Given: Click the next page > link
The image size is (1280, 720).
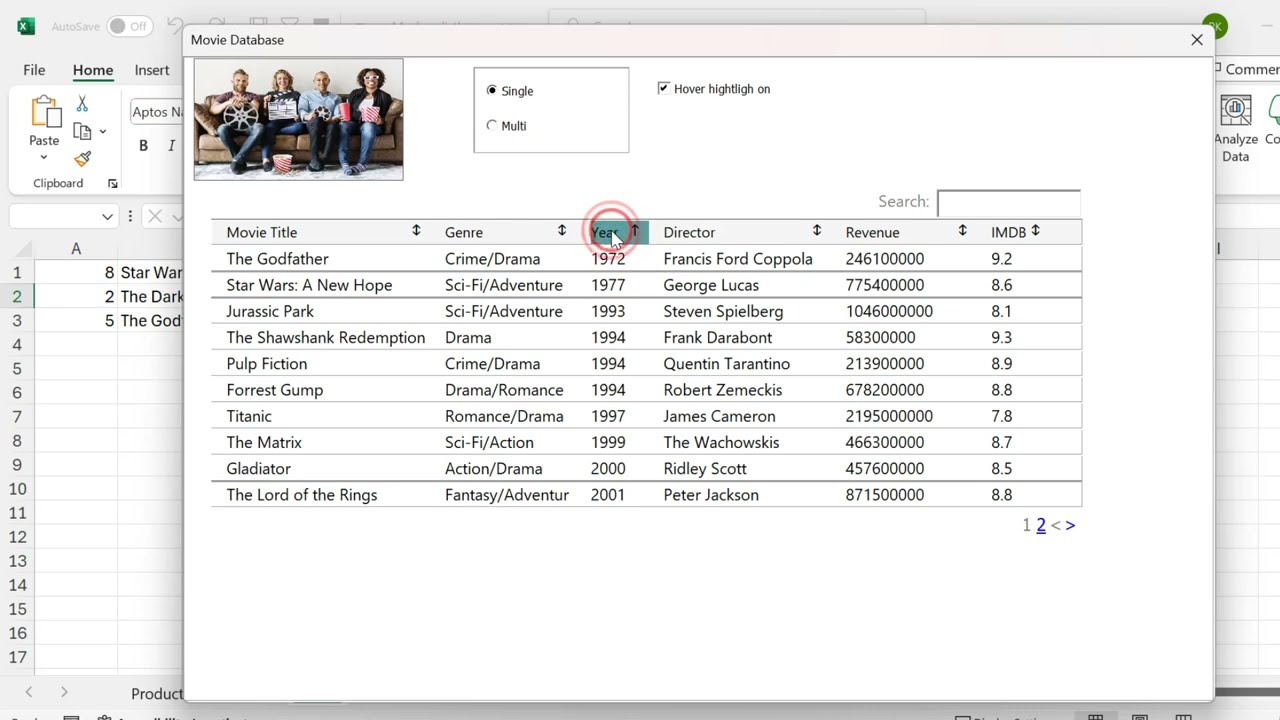Looking at the screenshot, I should 1070,525.
